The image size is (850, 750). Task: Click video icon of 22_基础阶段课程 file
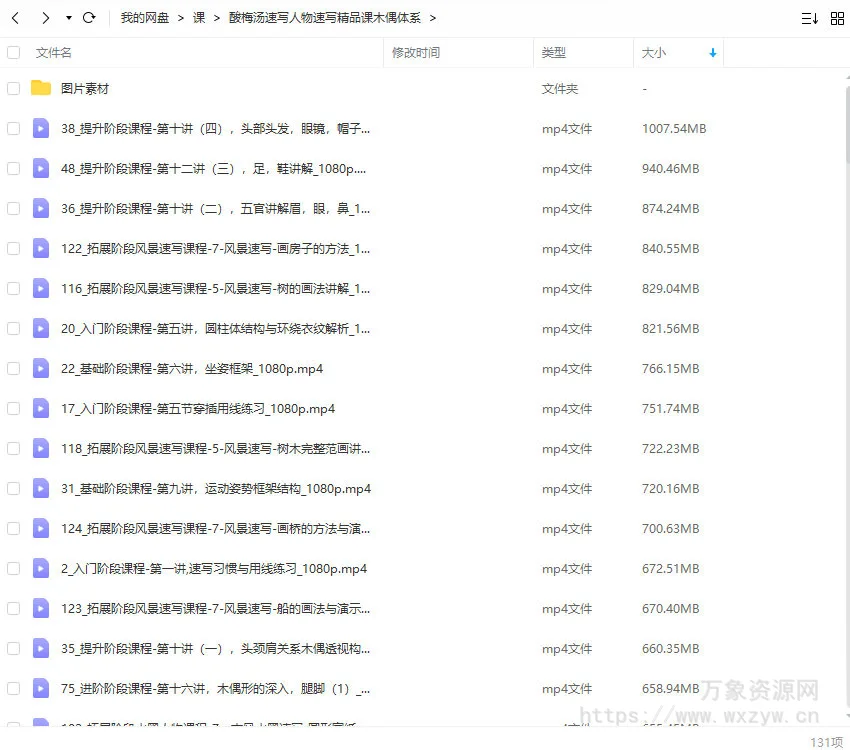coord(41,368)
